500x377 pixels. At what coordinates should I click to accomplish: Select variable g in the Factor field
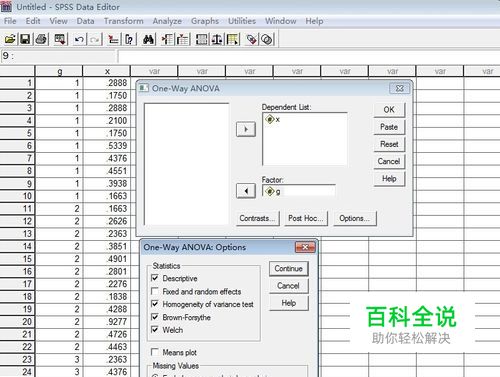pos(273,191)
